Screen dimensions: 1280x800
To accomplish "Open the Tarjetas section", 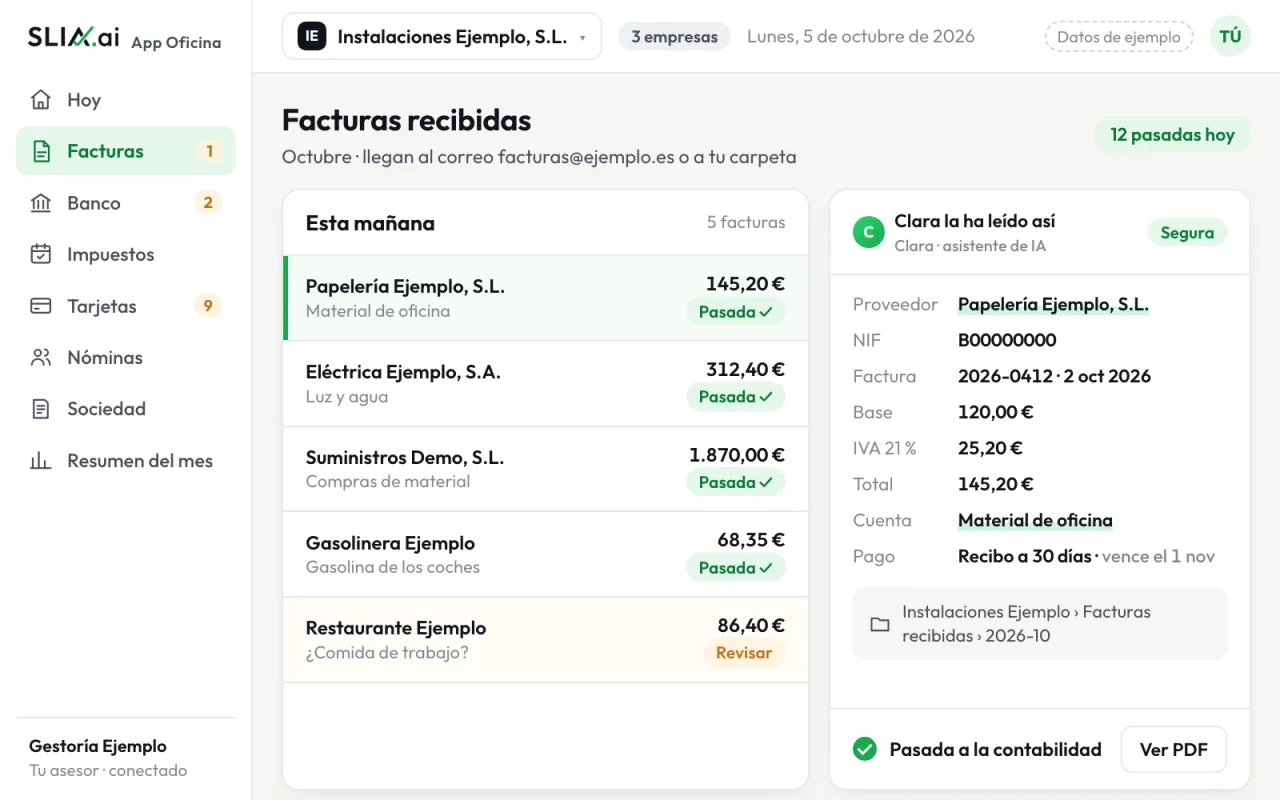I will (x=126, y=306).
